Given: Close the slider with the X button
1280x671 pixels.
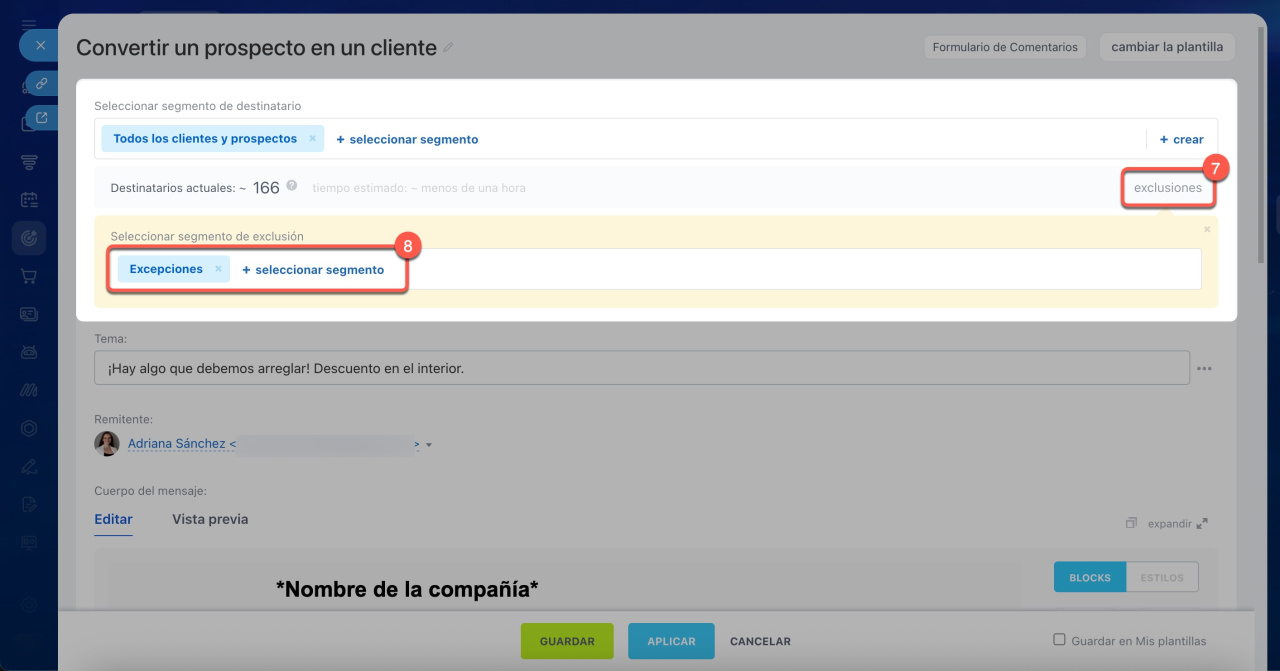Looking at the screenshot, I should click(x=40, y=45).
